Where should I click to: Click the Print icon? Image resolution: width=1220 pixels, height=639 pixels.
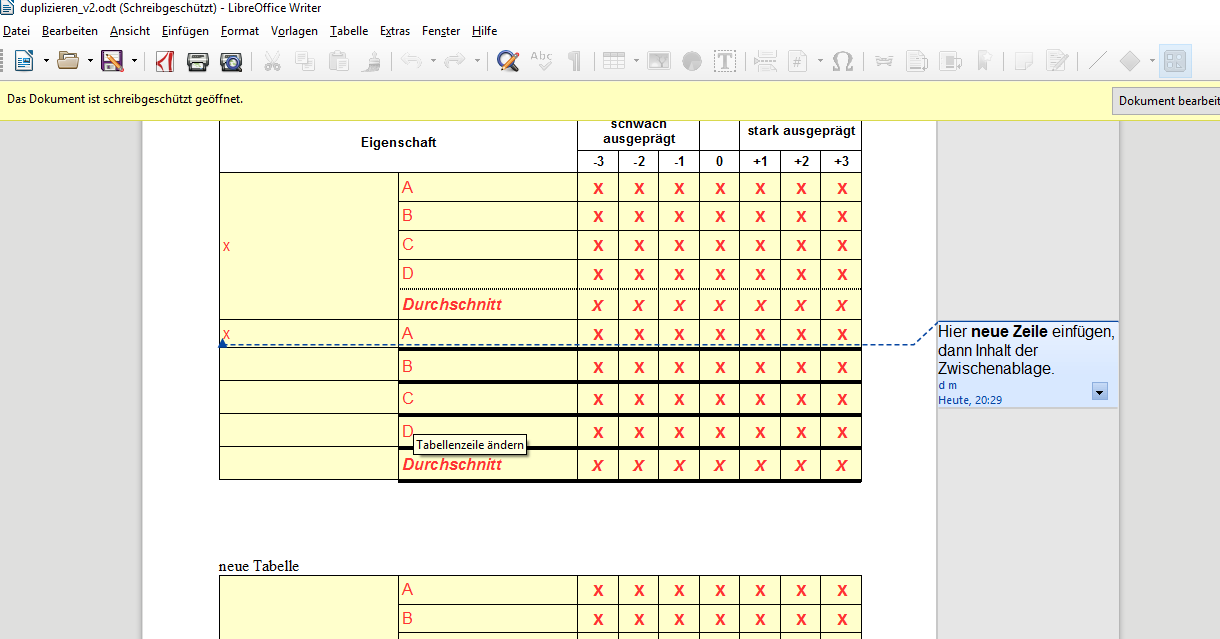pyautogui.click(x=198, y=61)
